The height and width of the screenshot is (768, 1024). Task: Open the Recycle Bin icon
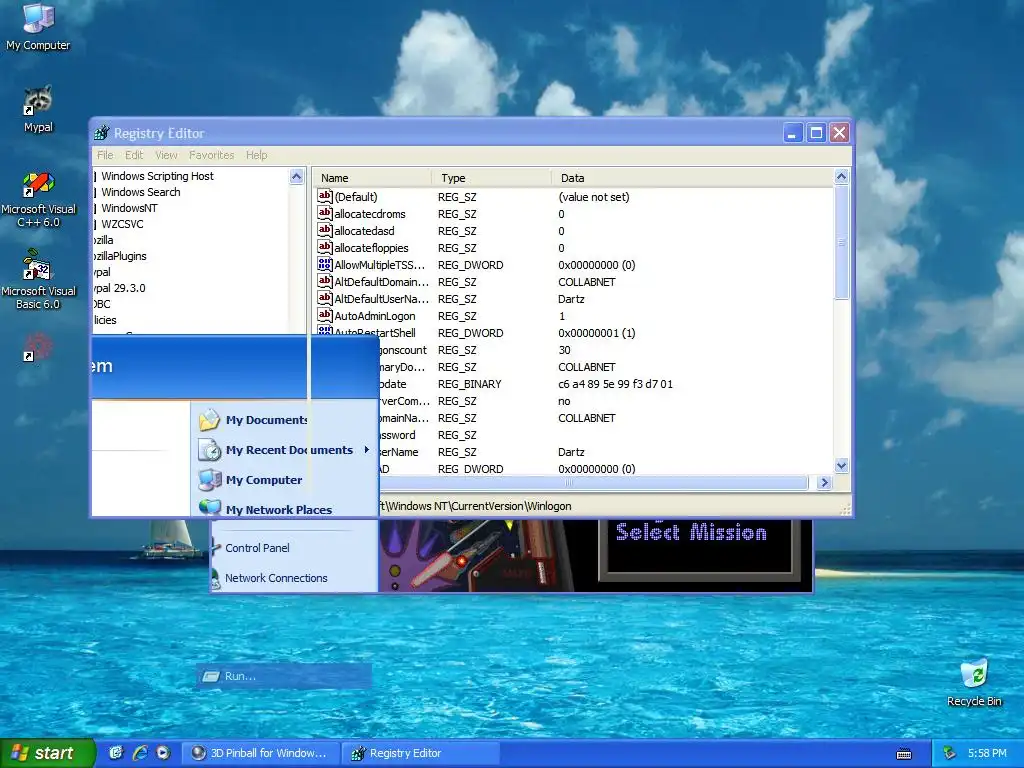(974, 683)
